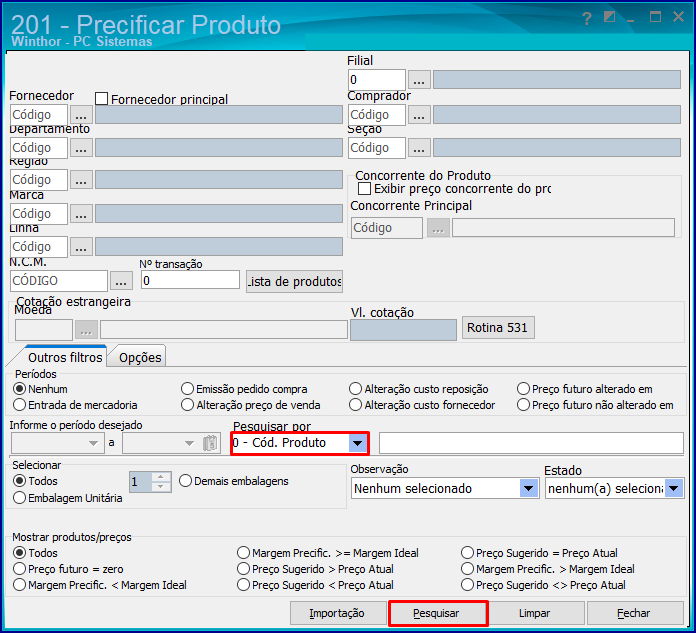Image resolution: width=696 pixels, height=633 pixels.
Task: Open the period start date dropdown
Action: pyautogui.click(x=93, y=443)
